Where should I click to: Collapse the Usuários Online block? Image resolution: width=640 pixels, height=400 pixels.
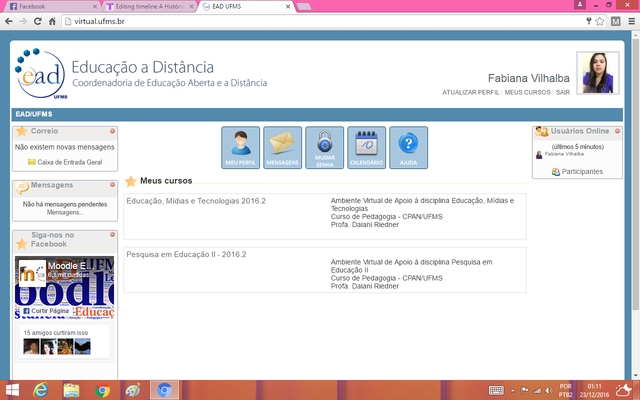click(617, 131)
